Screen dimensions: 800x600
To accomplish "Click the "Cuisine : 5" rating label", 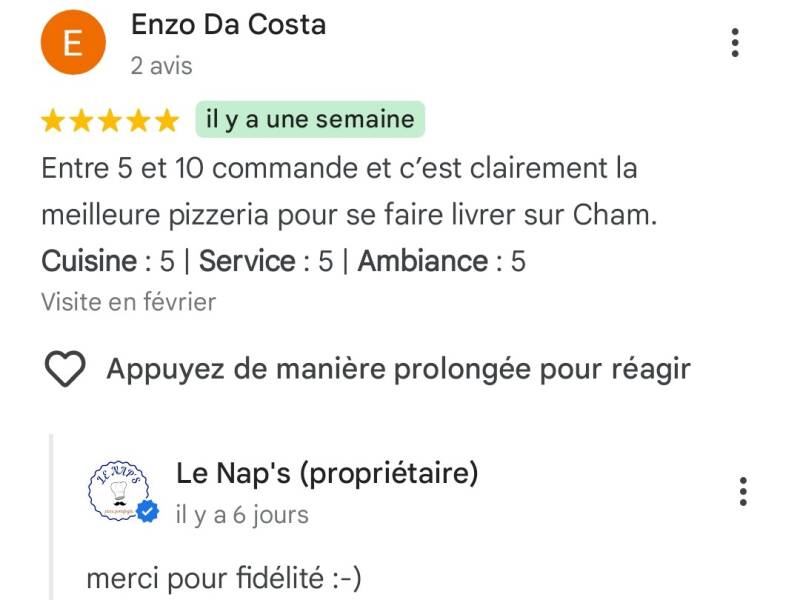I will (108, 262).
